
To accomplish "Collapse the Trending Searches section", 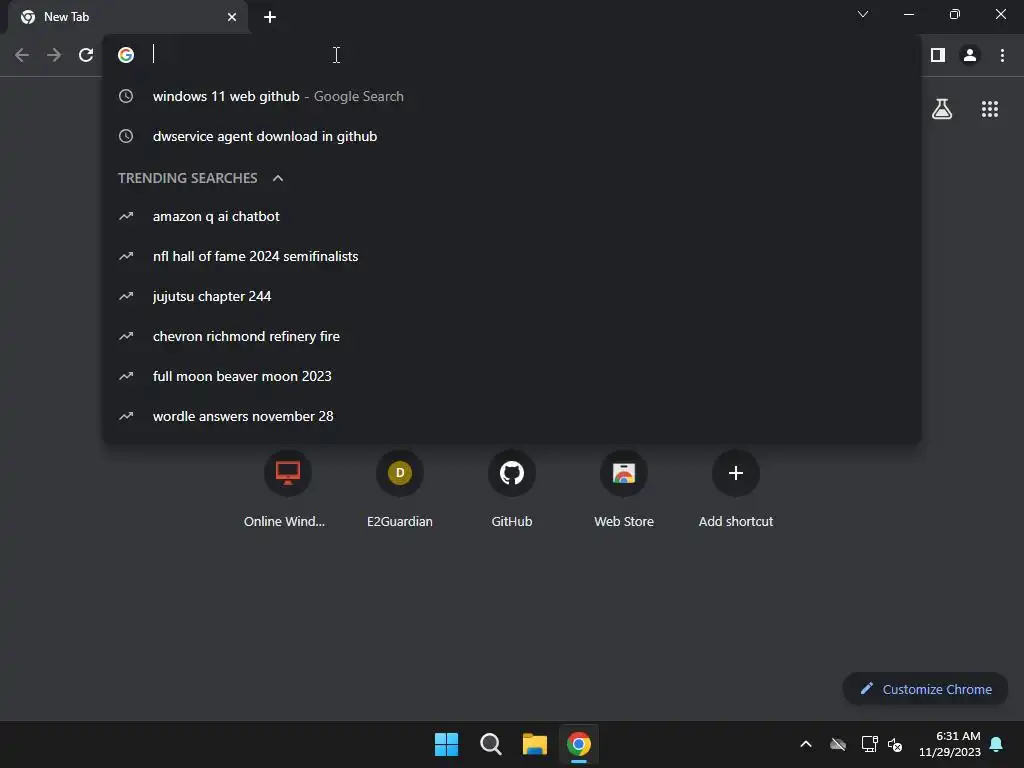I will tap(278, 178).
